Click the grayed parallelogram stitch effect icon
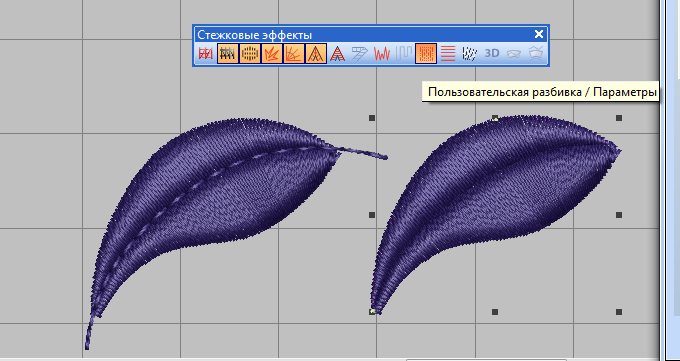Image resolution: width=680 pixels, height=361 pixels. [360, 54]
